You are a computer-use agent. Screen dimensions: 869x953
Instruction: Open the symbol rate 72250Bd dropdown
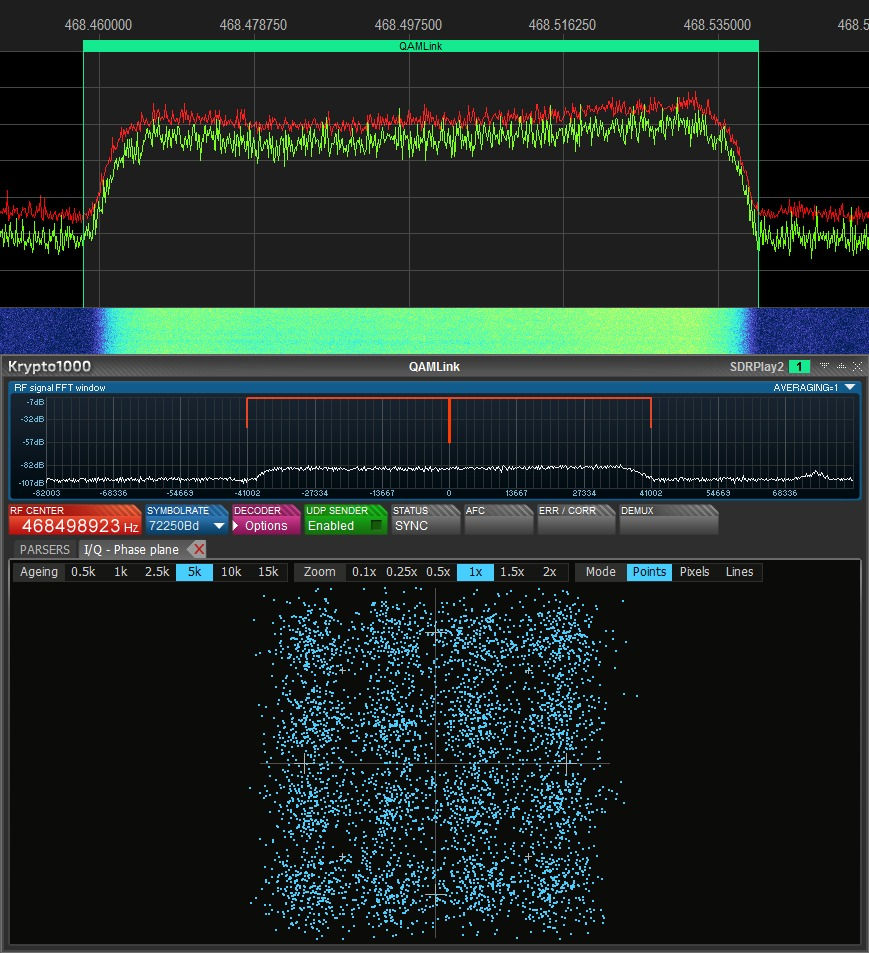[x=219, y=526]
